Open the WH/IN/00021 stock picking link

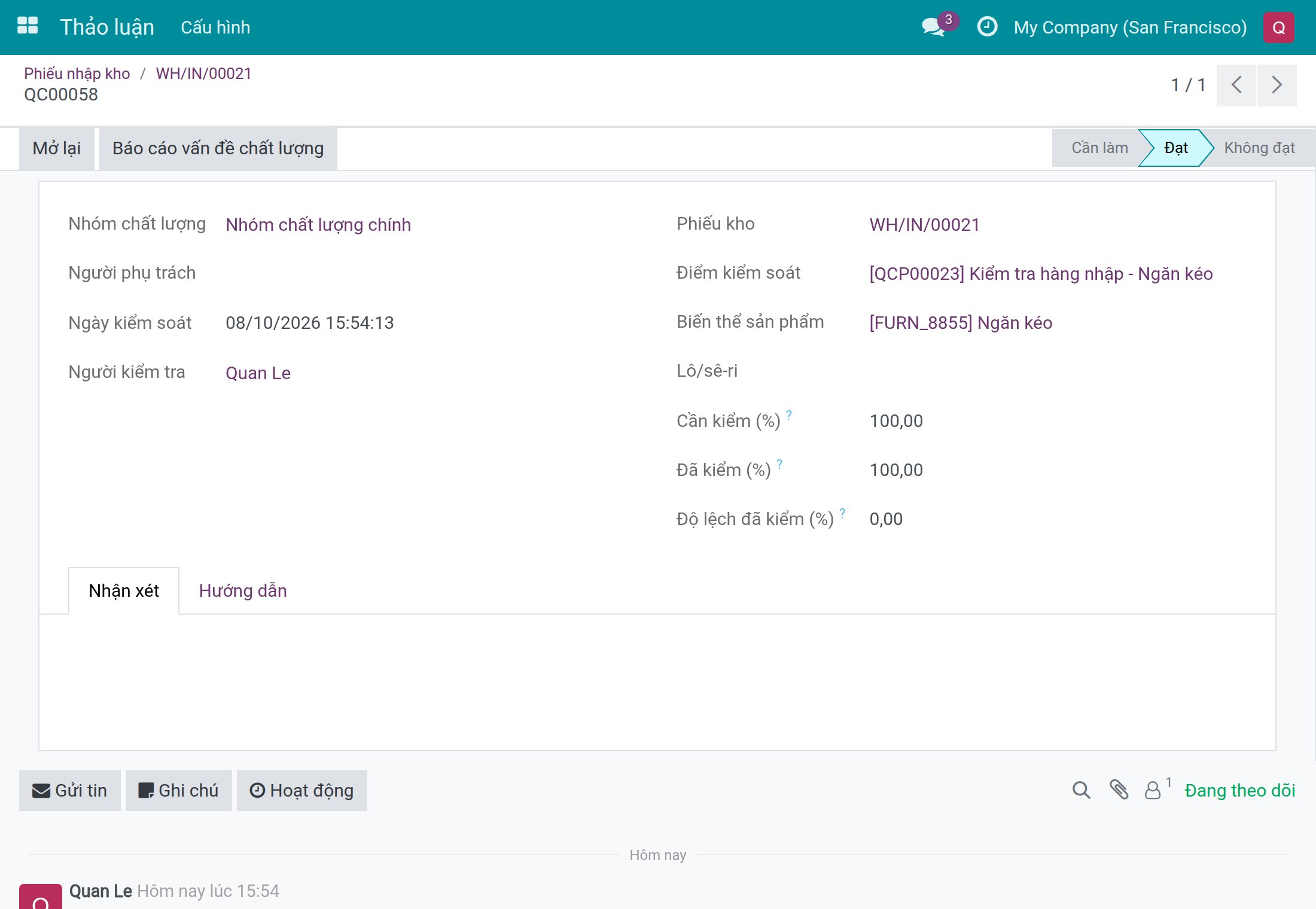pos(924,225)
